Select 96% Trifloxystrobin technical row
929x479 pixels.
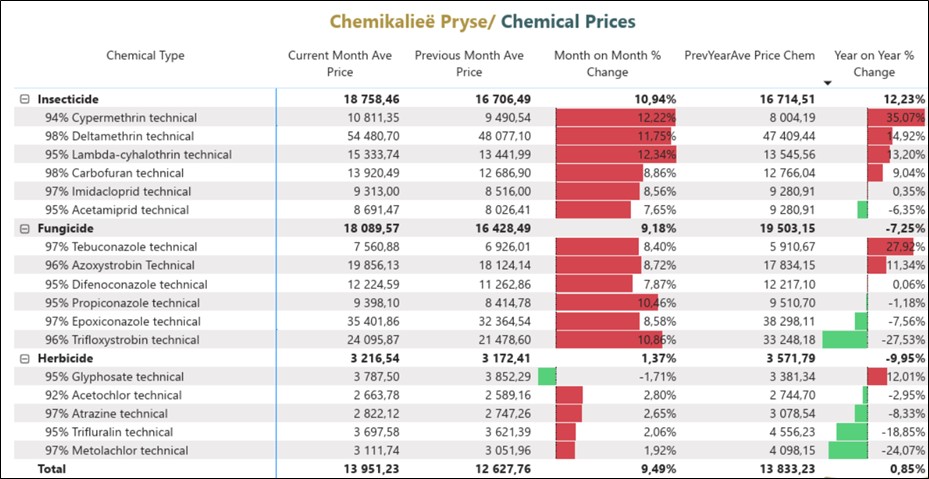pyautogui.click(x=121, y=340)
